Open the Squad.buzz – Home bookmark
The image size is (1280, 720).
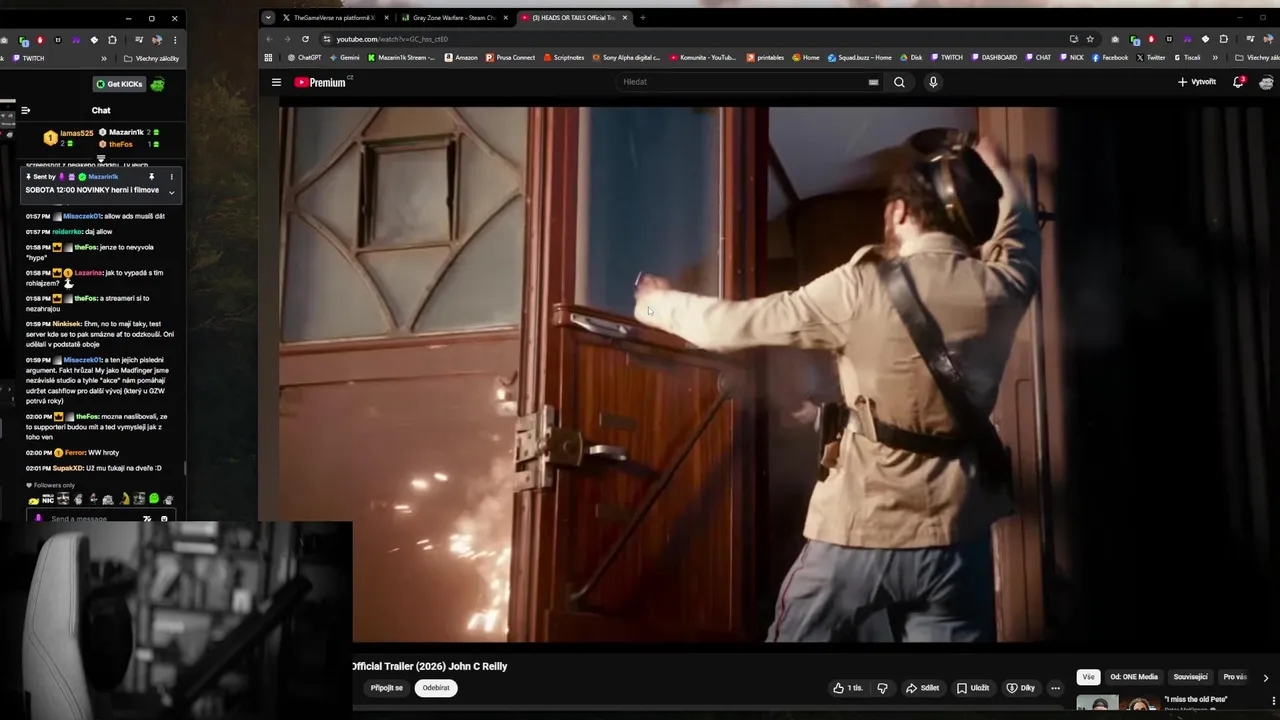point(860,58)
